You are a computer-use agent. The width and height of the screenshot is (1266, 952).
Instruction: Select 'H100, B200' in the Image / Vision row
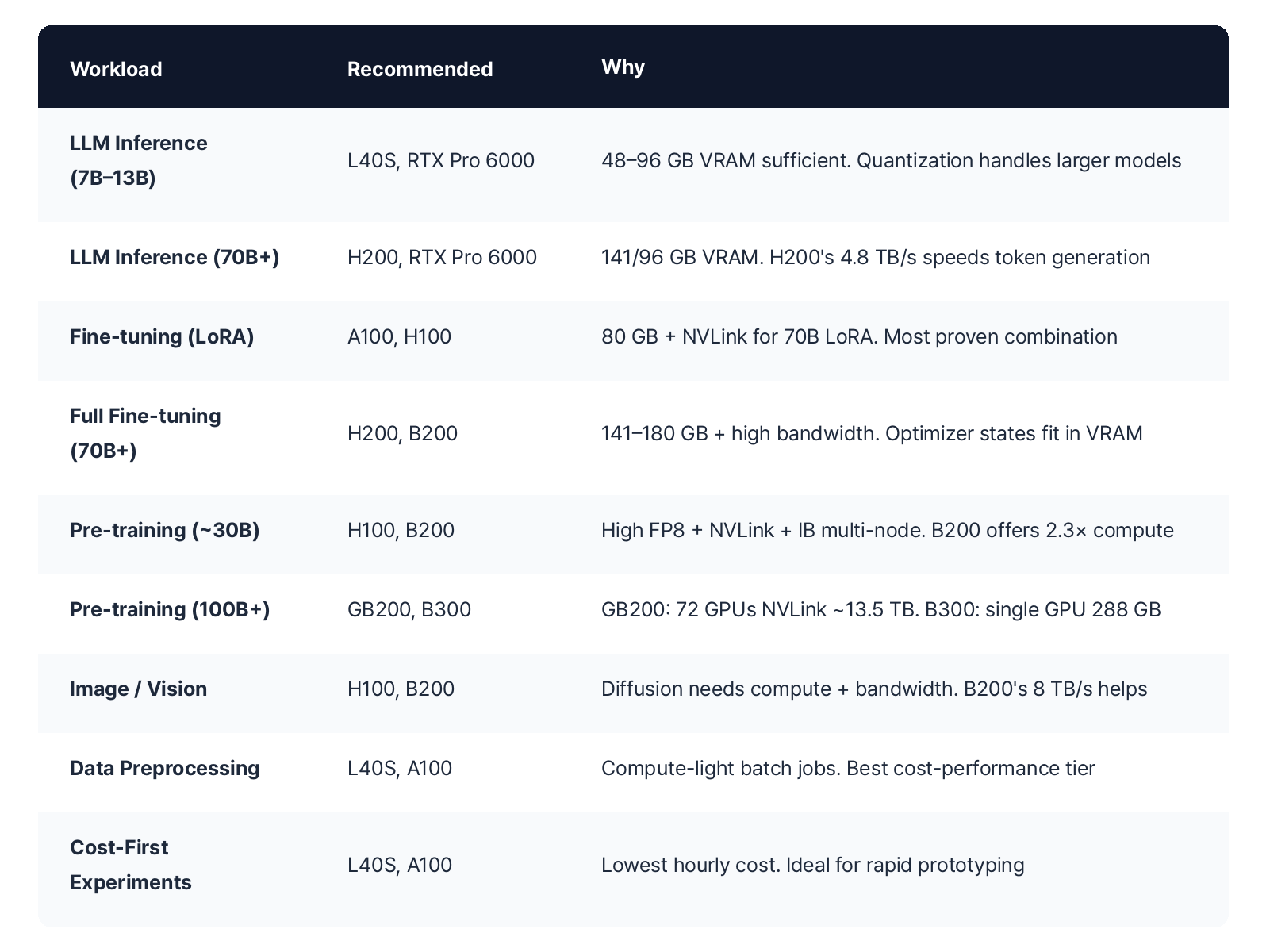(x=401, y=689)
